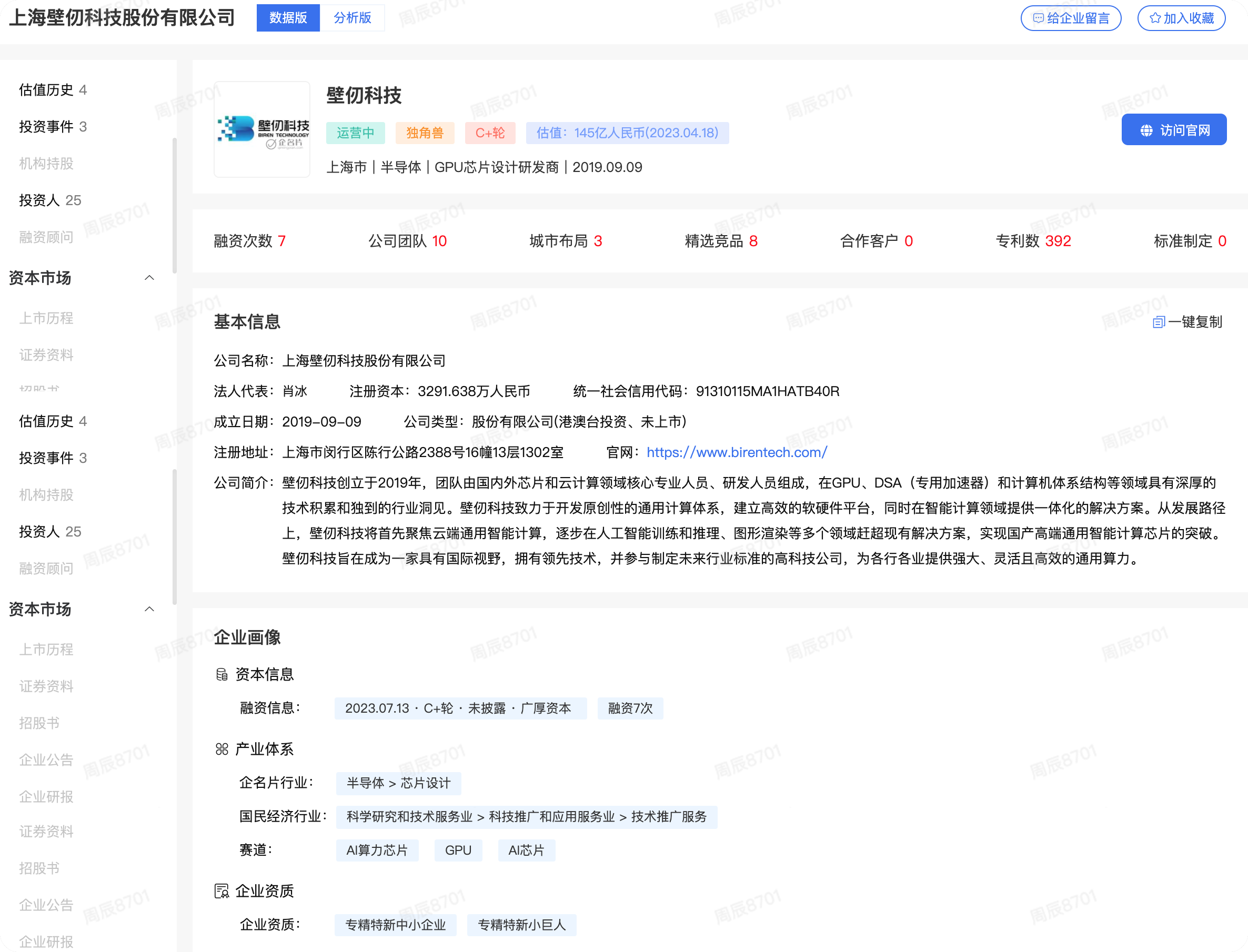This screenshot has height=952, width=1248.
Task: Click the 企业资质 certificate icon
Action: (x=222, y=891)
